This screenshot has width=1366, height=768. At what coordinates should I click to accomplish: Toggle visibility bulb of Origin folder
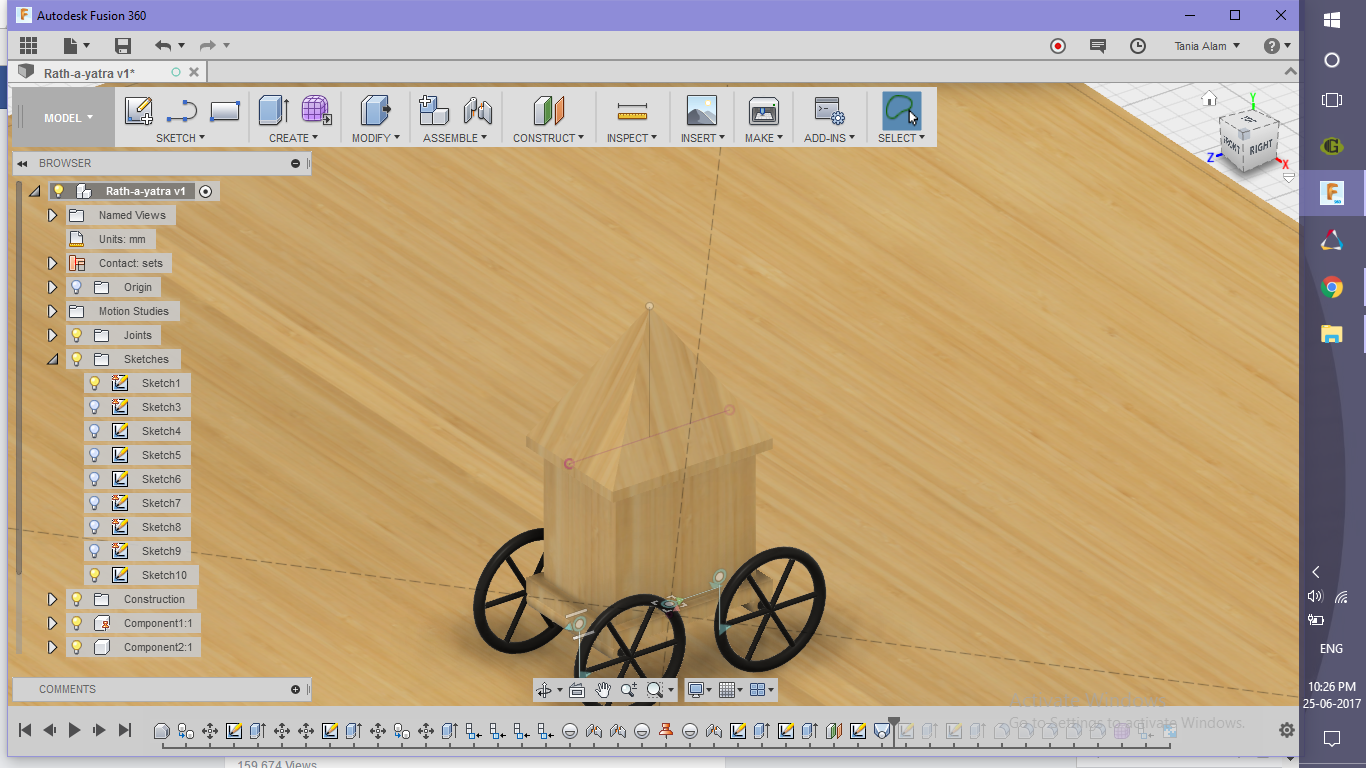(x=76, y=287)
